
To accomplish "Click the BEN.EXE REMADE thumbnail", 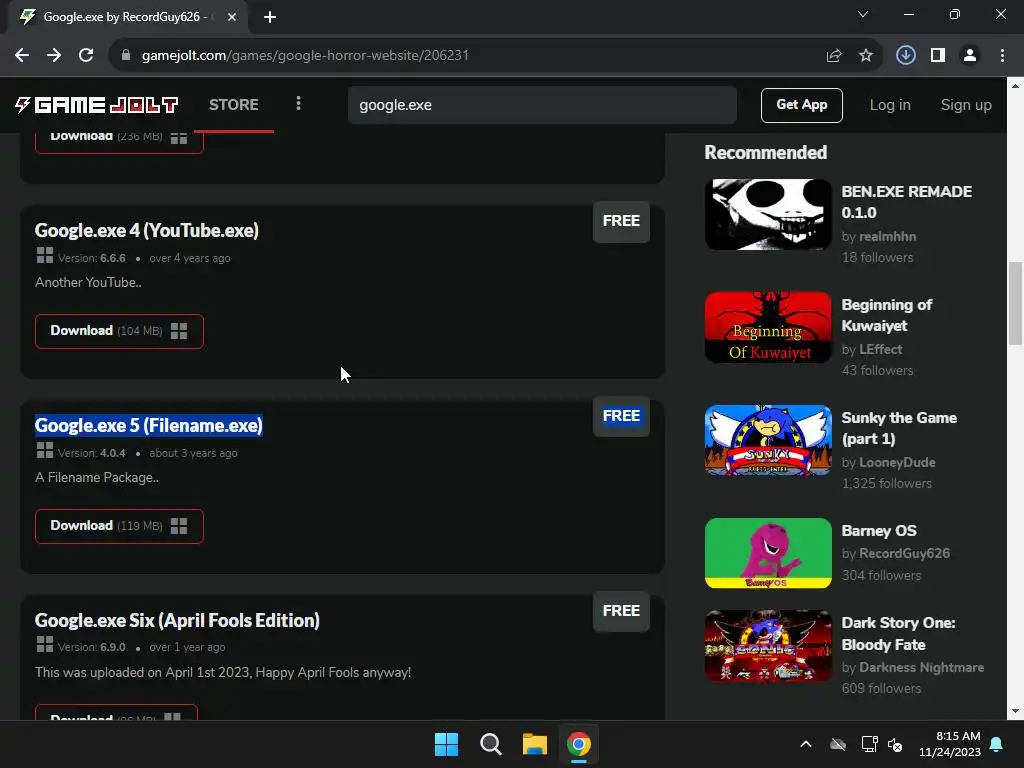I will pyautogui.click(x=768, y=214).
